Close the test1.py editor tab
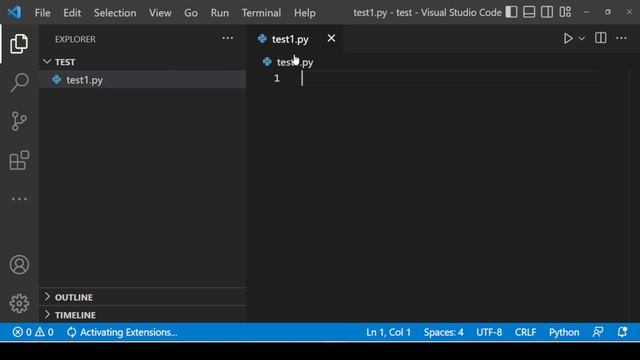The height and width of the screenshot is (360, 640). (331, 38)
